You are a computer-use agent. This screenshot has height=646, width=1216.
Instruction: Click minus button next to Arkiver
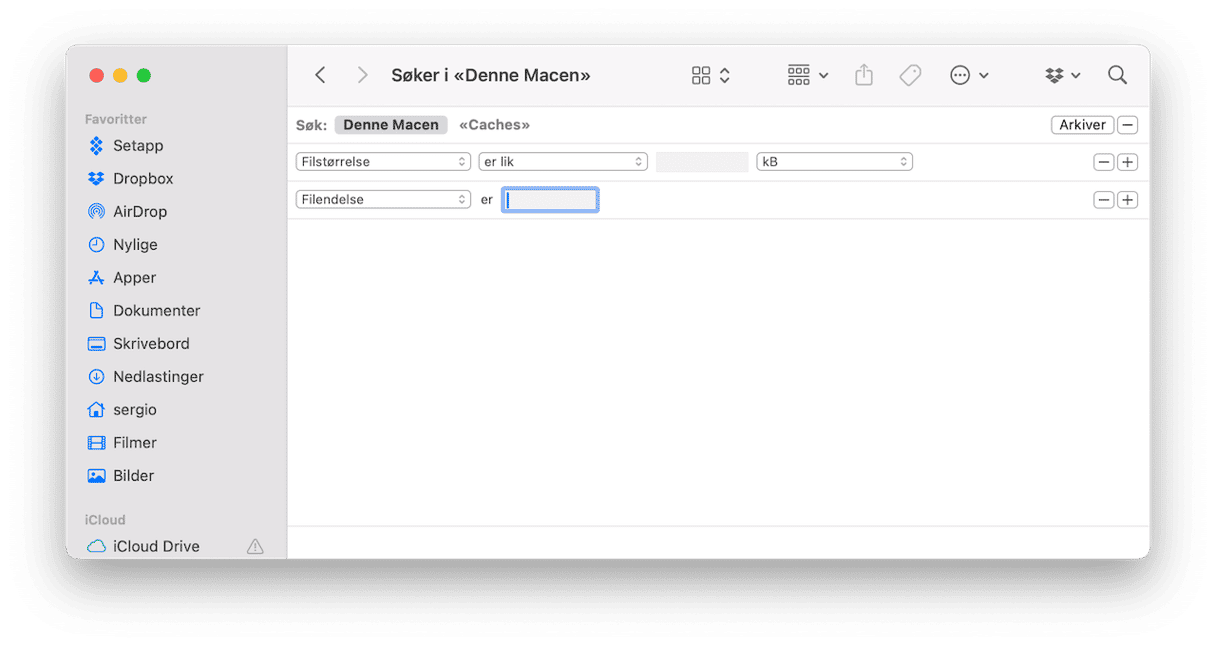pyautogui.click(x=1128, y=125)
